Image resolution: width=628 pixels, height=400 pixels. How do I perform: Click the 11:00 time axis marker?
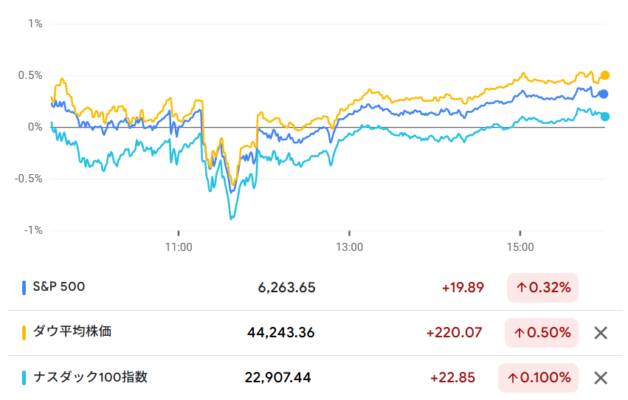coord(179,247)
